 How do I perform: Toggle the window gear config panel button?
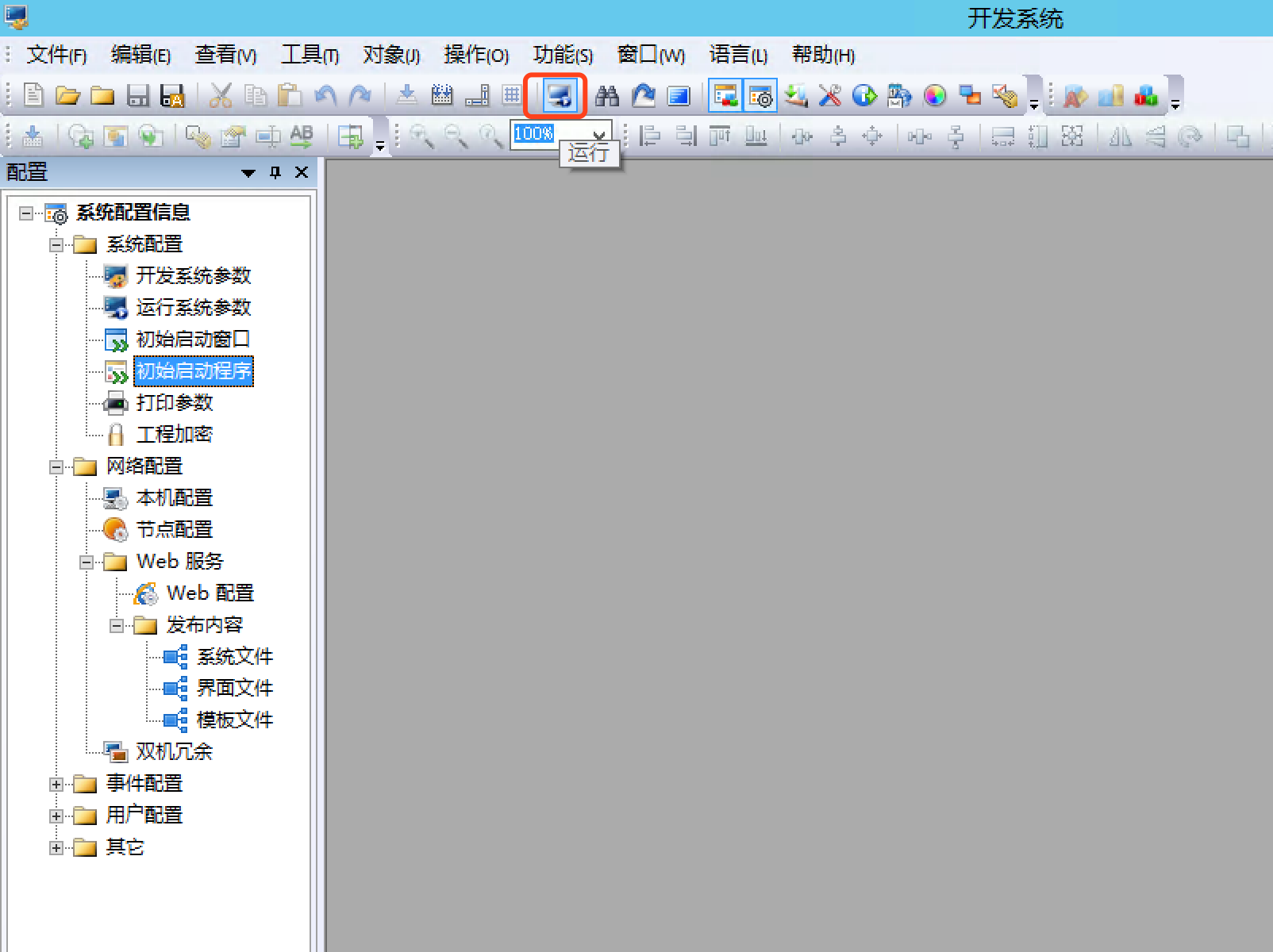[x=760, y=96]
